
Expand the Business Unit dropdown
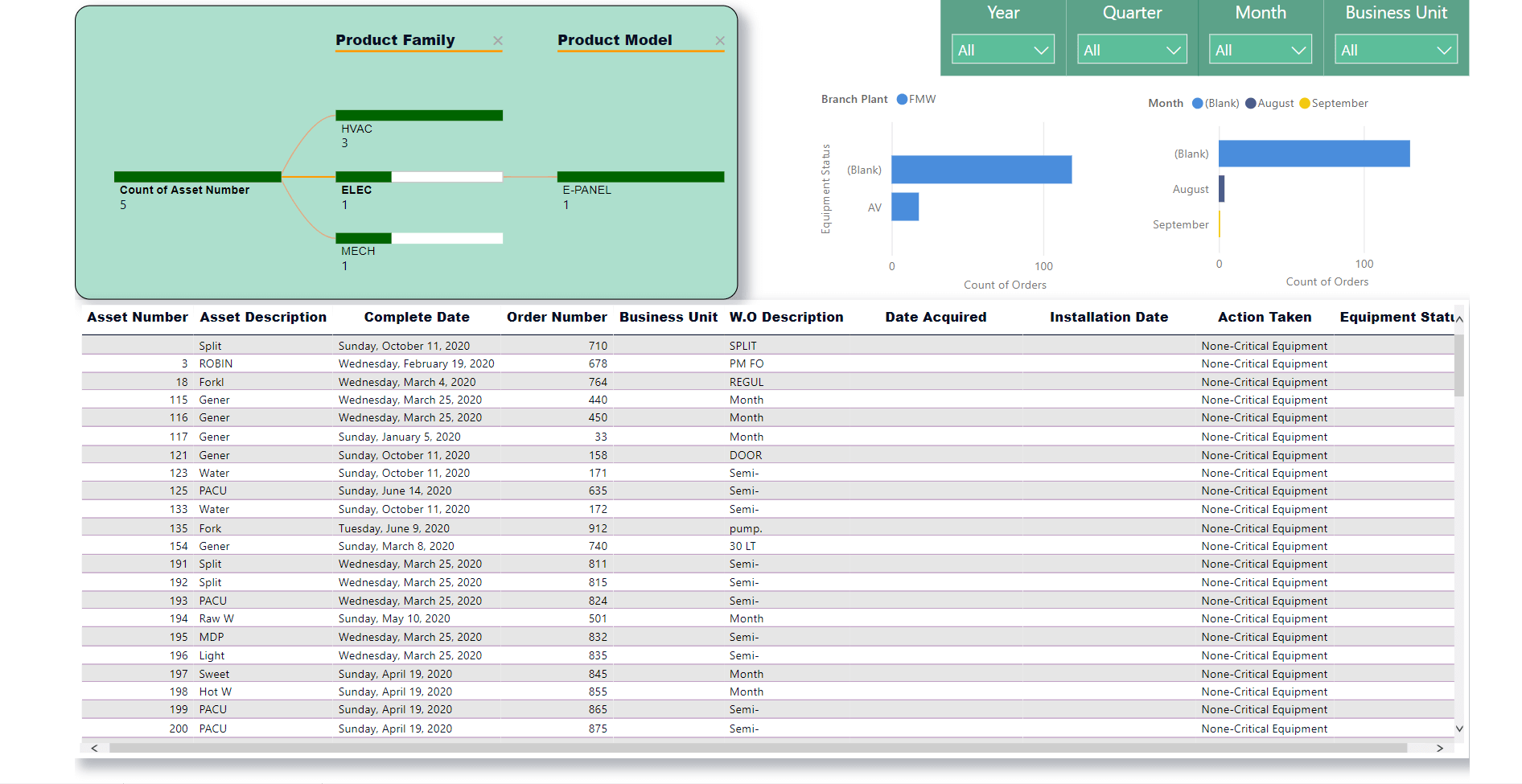(x=1396, y=50)
